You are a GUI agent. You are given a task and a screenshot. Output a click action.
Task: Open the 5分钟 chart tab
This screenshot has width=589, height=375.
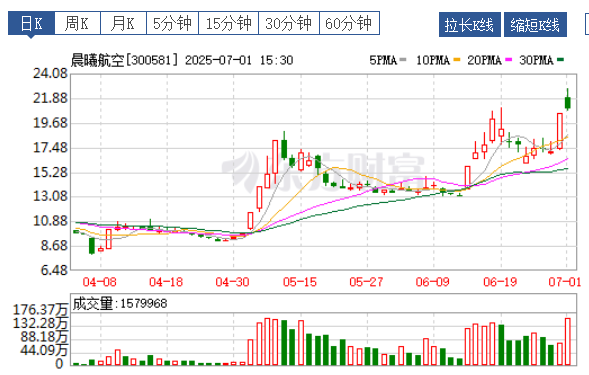point(172,23)
